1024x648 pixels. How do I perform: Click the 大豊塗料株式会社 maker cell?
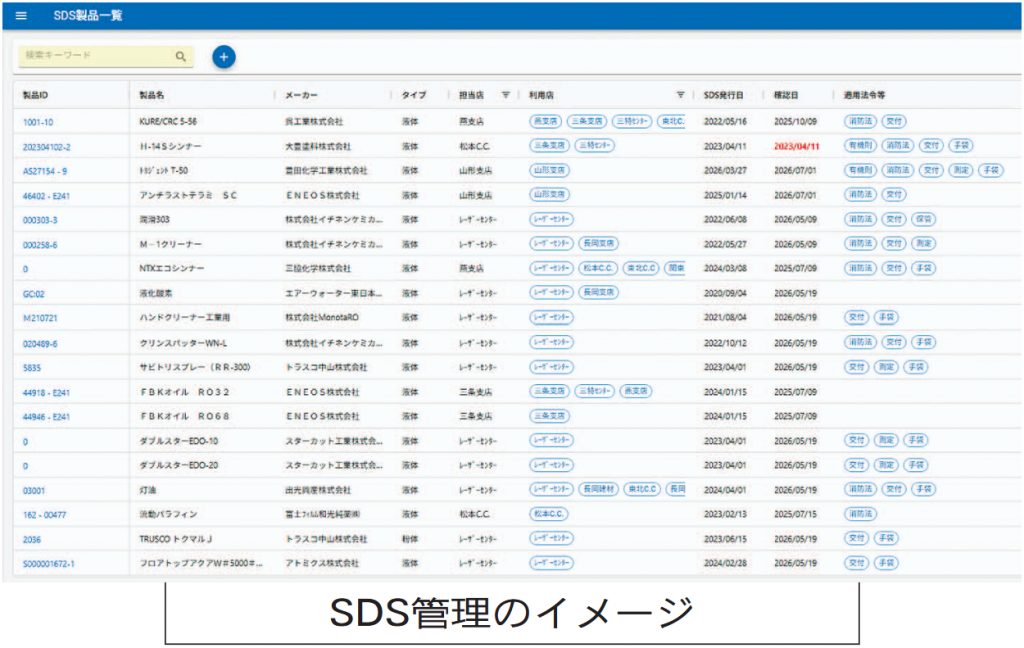[317, 146]
